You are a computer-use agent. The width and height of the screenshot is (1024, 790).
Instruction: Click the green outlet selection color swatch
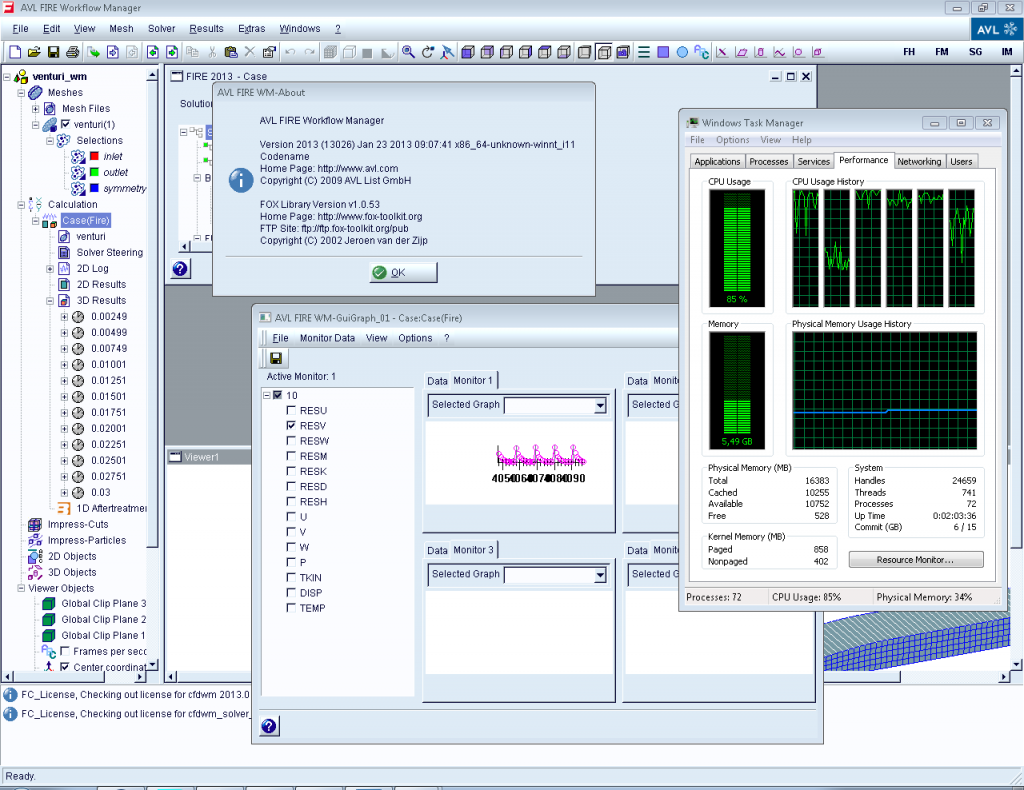(x=94, y=172)
